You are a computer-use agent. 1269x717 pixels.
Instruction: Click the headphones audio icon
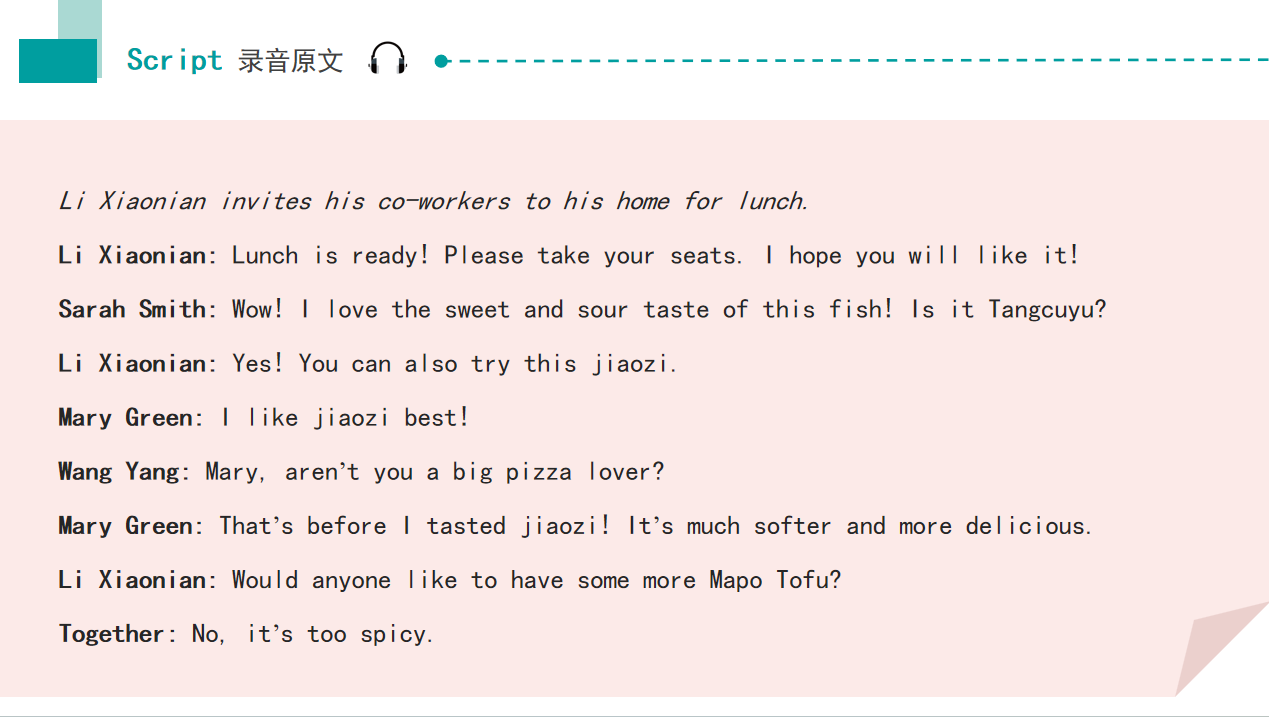pyautogui.click(x=388, y=60)
